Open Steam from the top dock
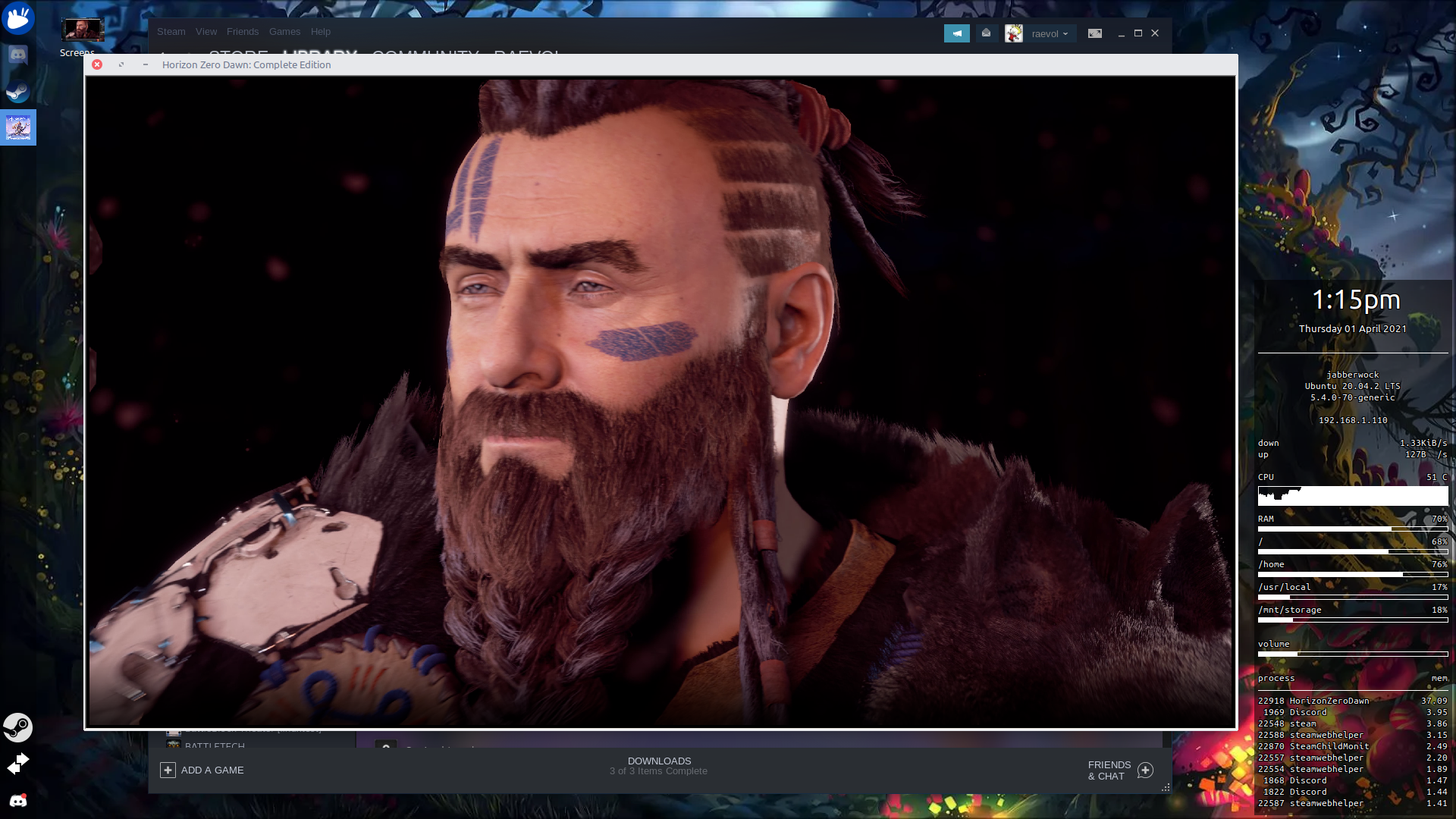The height and width of the screenshot is (819, 1456). 18,92
